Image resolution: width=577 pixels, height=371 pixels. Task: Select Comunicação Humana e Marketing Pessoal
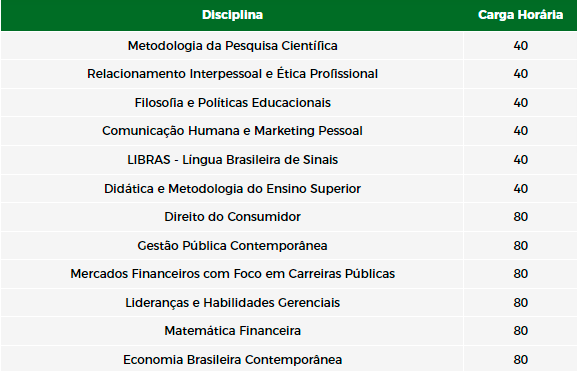232,131
